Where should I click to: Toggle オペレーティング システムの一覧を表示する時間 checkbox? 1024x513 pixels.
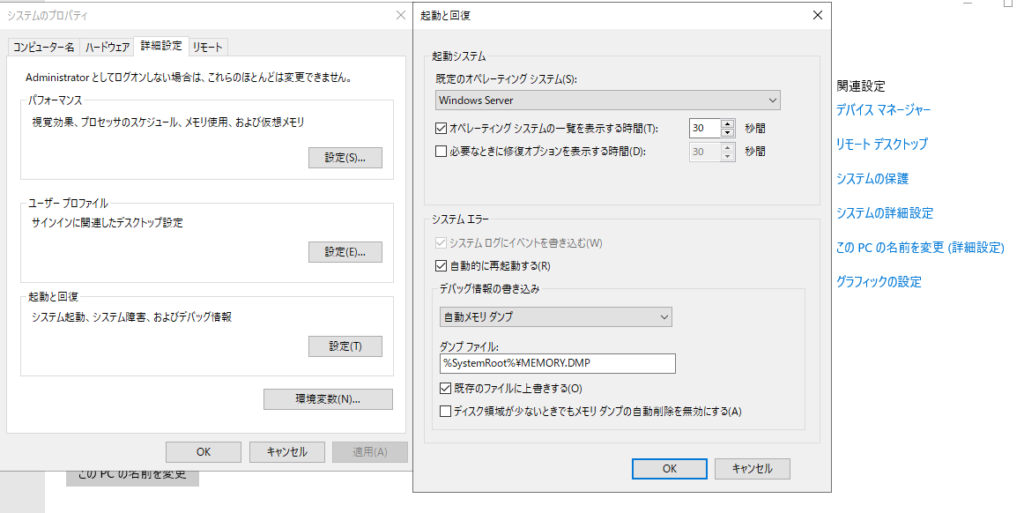click(442, 128)
